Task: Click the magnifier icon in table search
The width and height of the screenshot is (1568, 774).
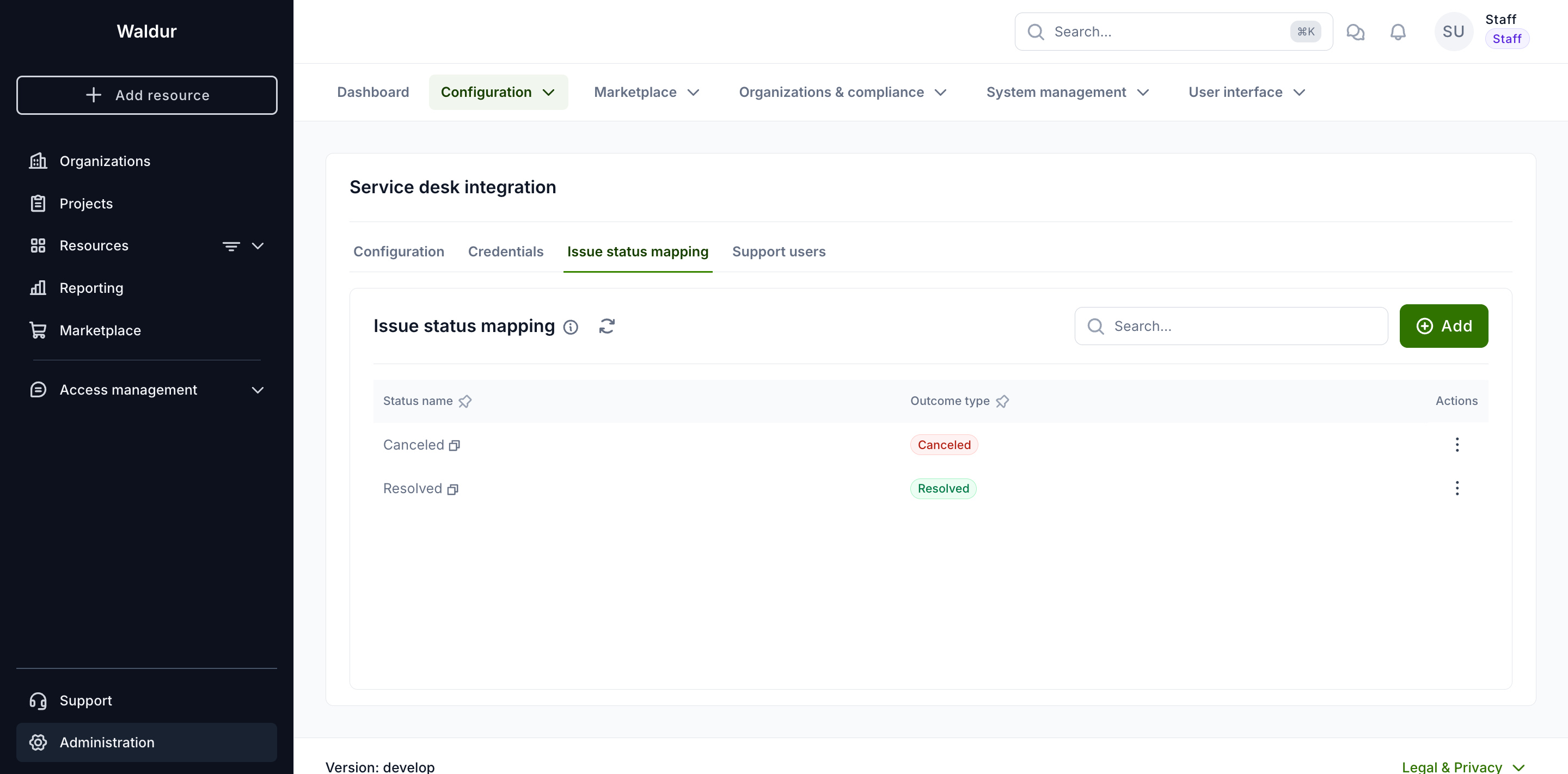Action: [1095, 327]
